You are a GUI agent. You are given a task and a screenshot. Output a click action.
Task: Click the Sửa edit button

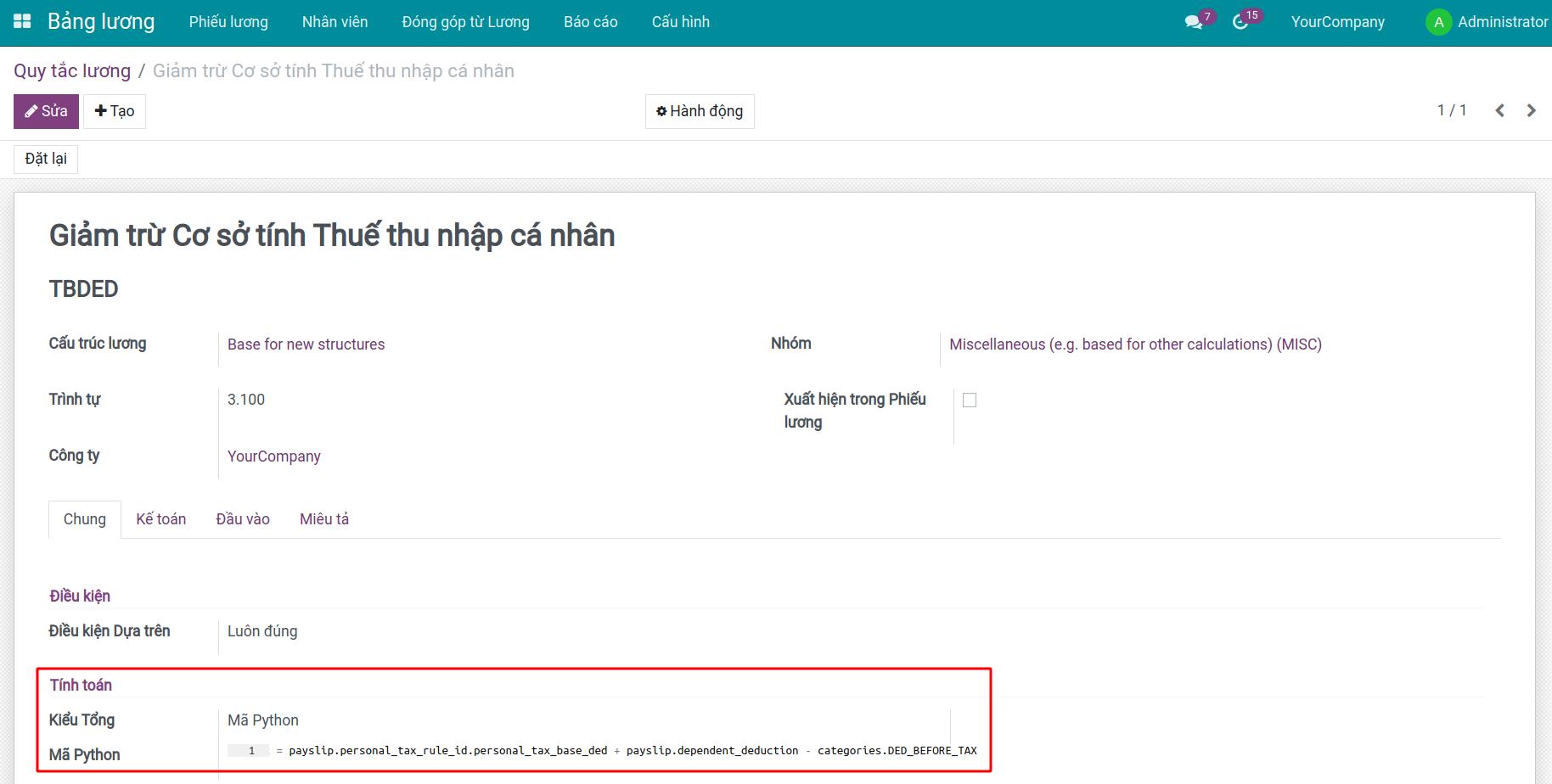point(46,111)
